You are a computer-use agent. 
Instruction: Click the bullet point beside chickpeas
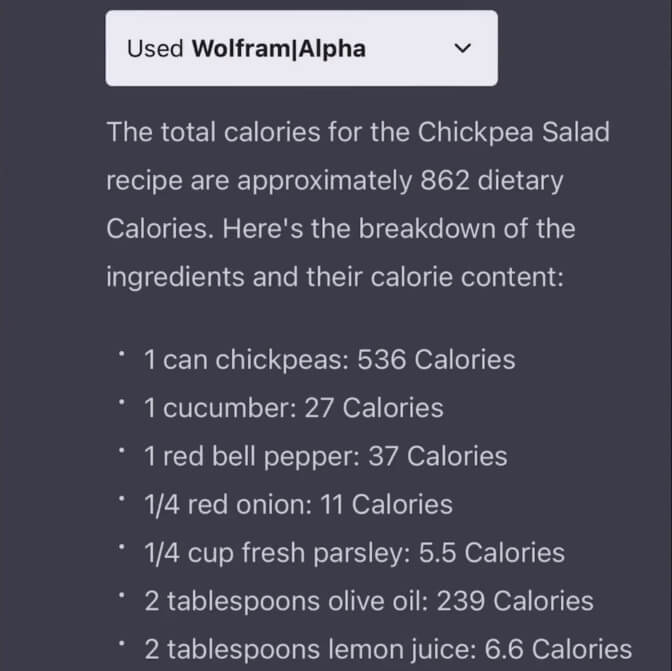coord(120,354)
